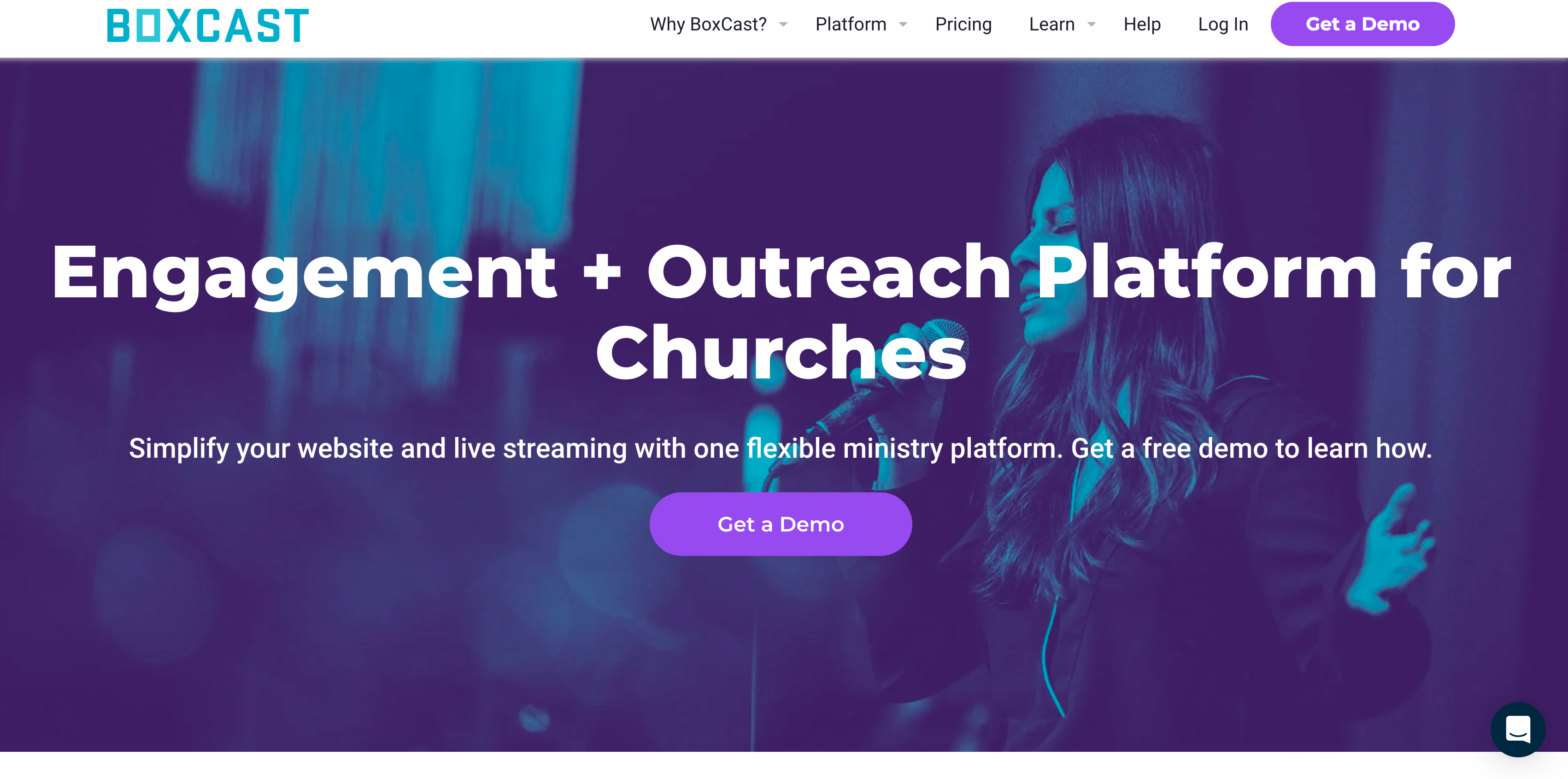
Task: Go home via the BoxCast logo
Action: pyautogui.click(x=207, y=25)
